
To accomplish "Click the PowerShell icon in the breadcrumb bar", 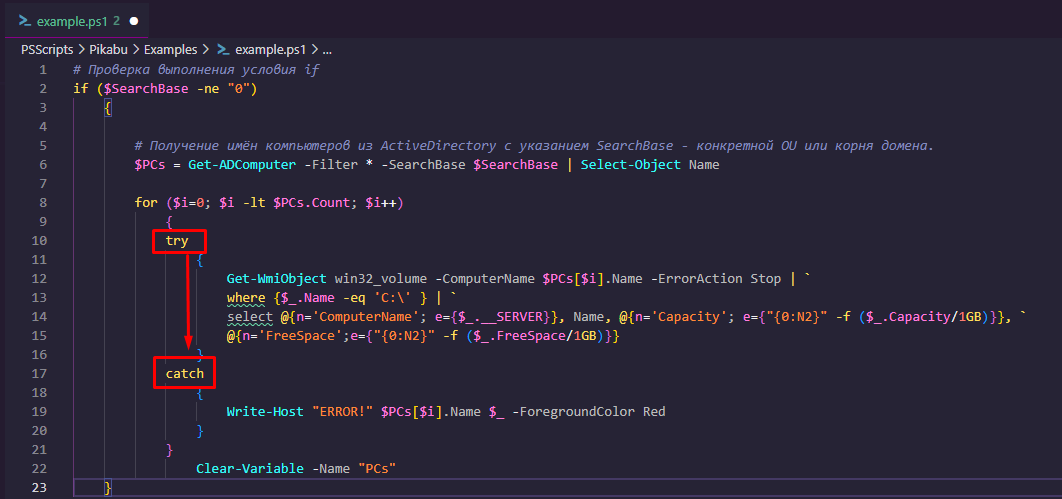I will (x=222, y=48).
